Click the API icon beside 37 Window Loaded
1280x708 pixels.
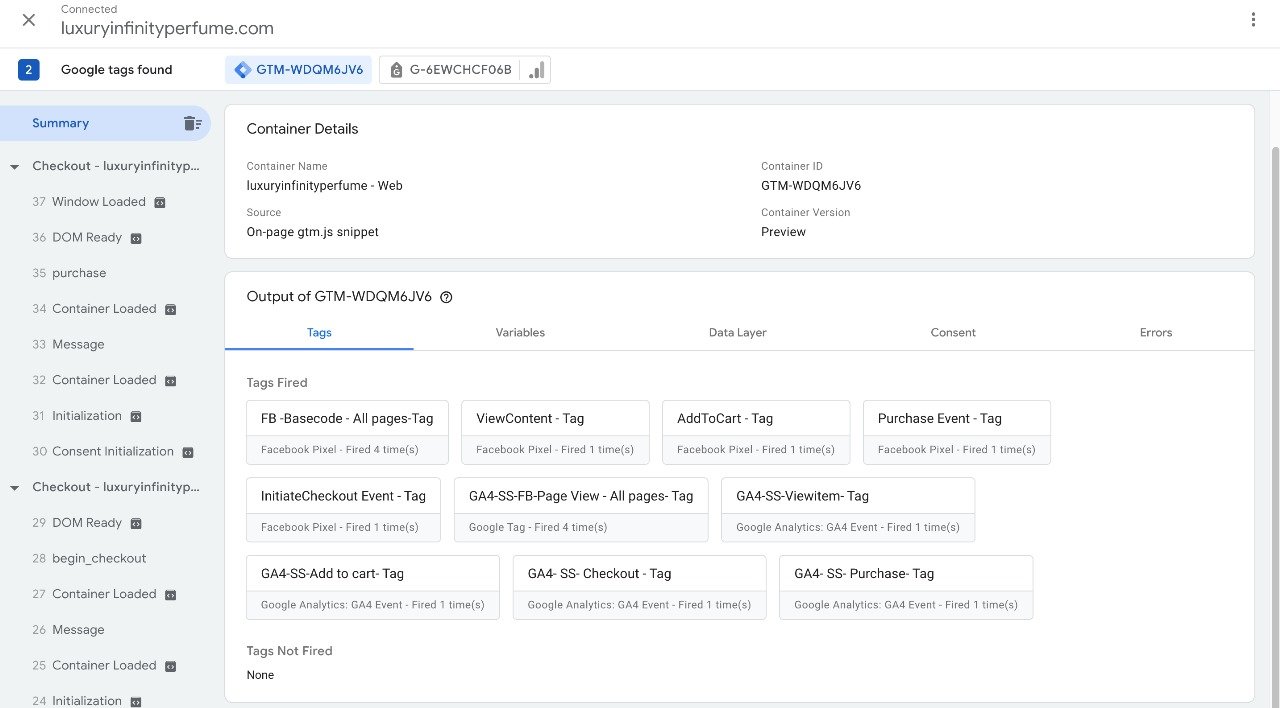click(159, 202)
